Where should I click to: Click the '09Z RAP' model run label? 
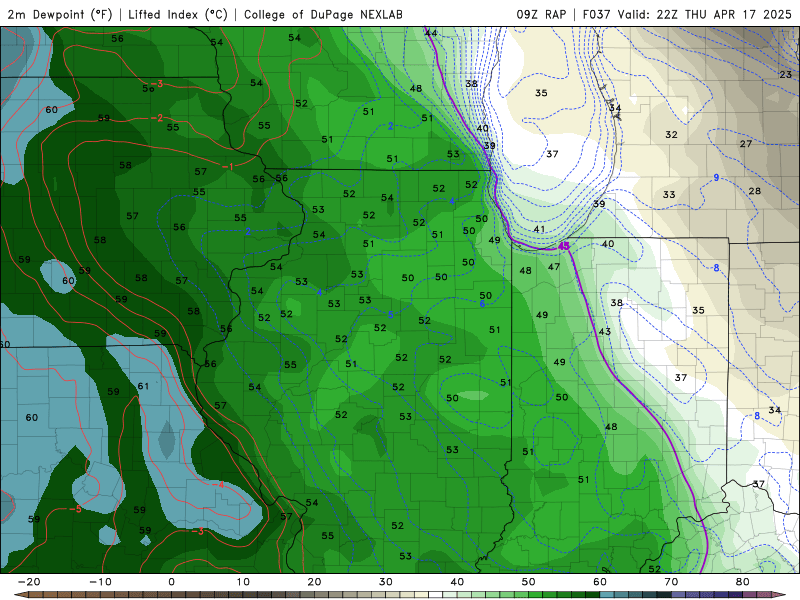541,14
